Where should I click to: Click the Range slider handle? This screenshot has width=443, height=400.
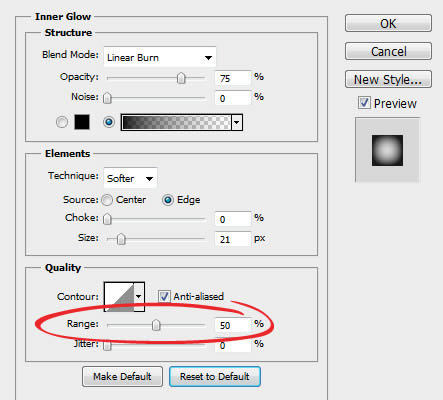[156, 325]
